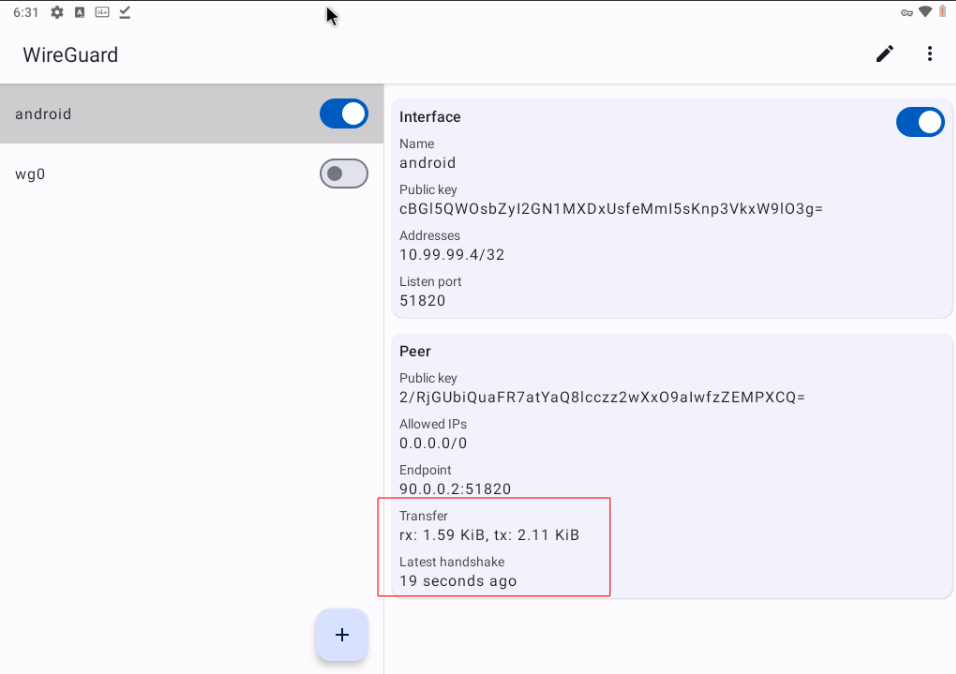Click interface name value android
The image size is (956, 674).
[427, 163]
